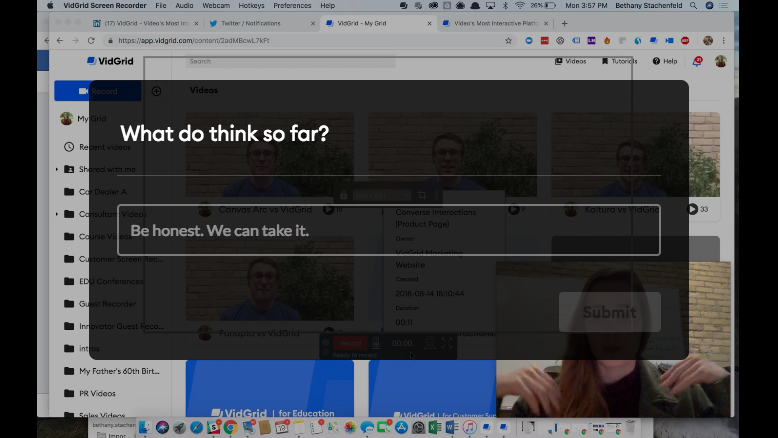Open the Kaltura vs VidGrid video thumbnail

click(636, 154)
